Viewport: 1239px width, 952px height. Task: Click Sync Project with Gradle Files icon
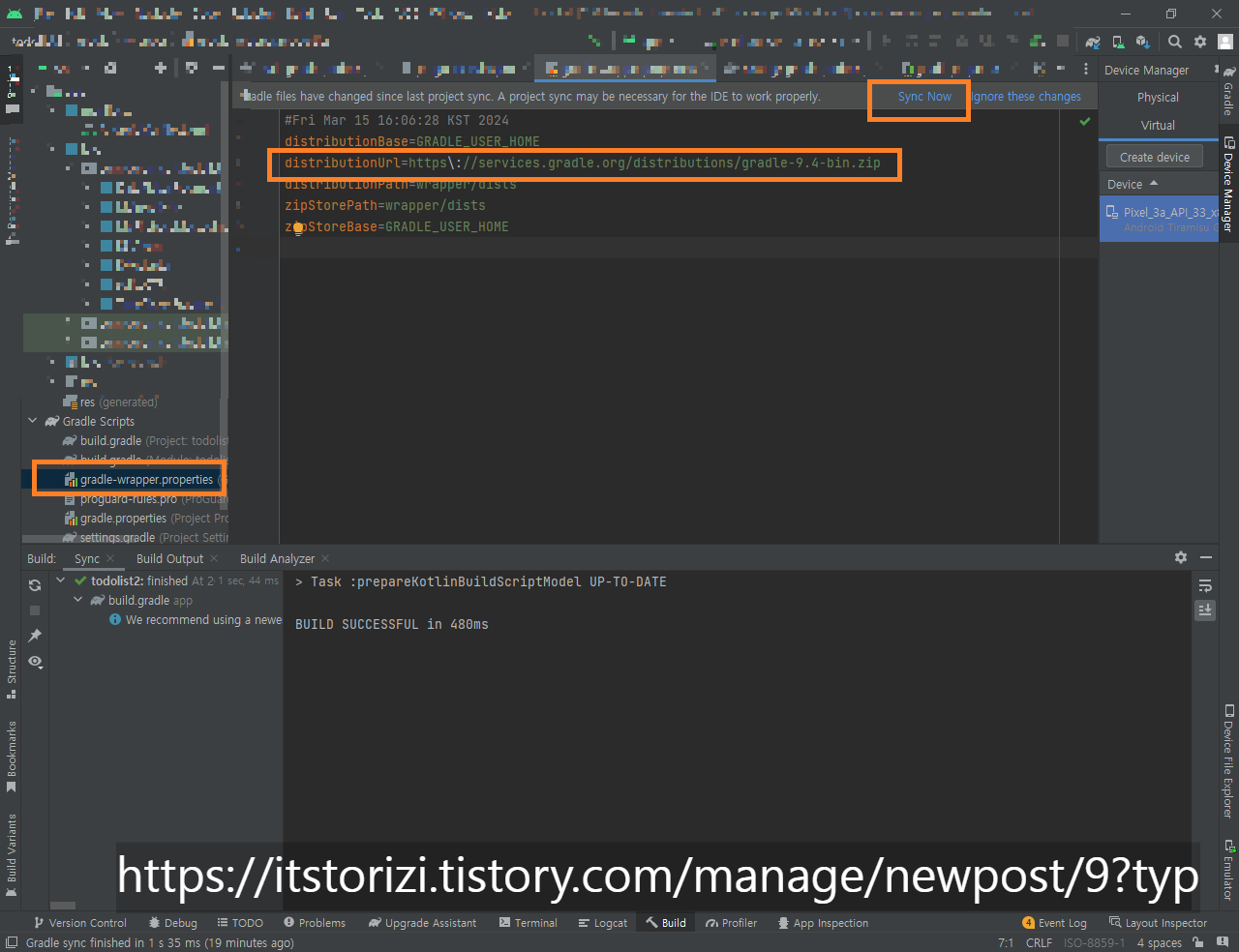point(1093,42)
